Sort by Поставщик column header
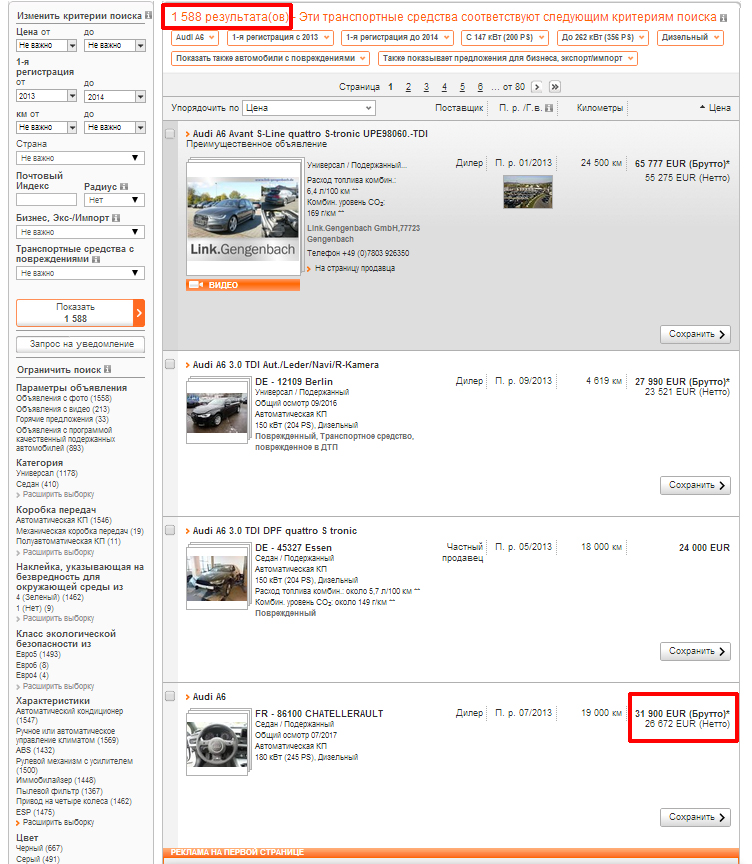 [x=459, y=108]
